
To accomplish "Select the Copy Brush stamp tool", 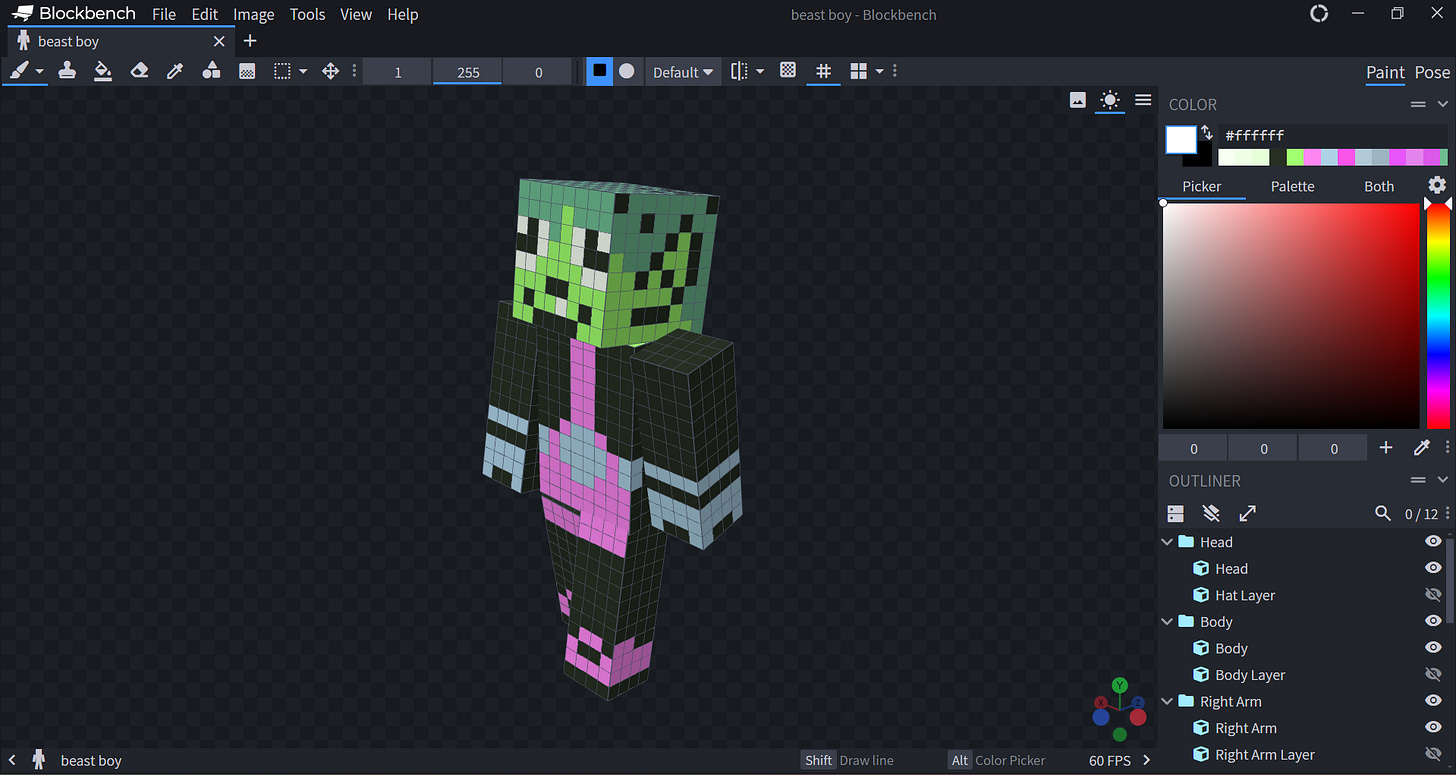I will (x=67, y=71).
